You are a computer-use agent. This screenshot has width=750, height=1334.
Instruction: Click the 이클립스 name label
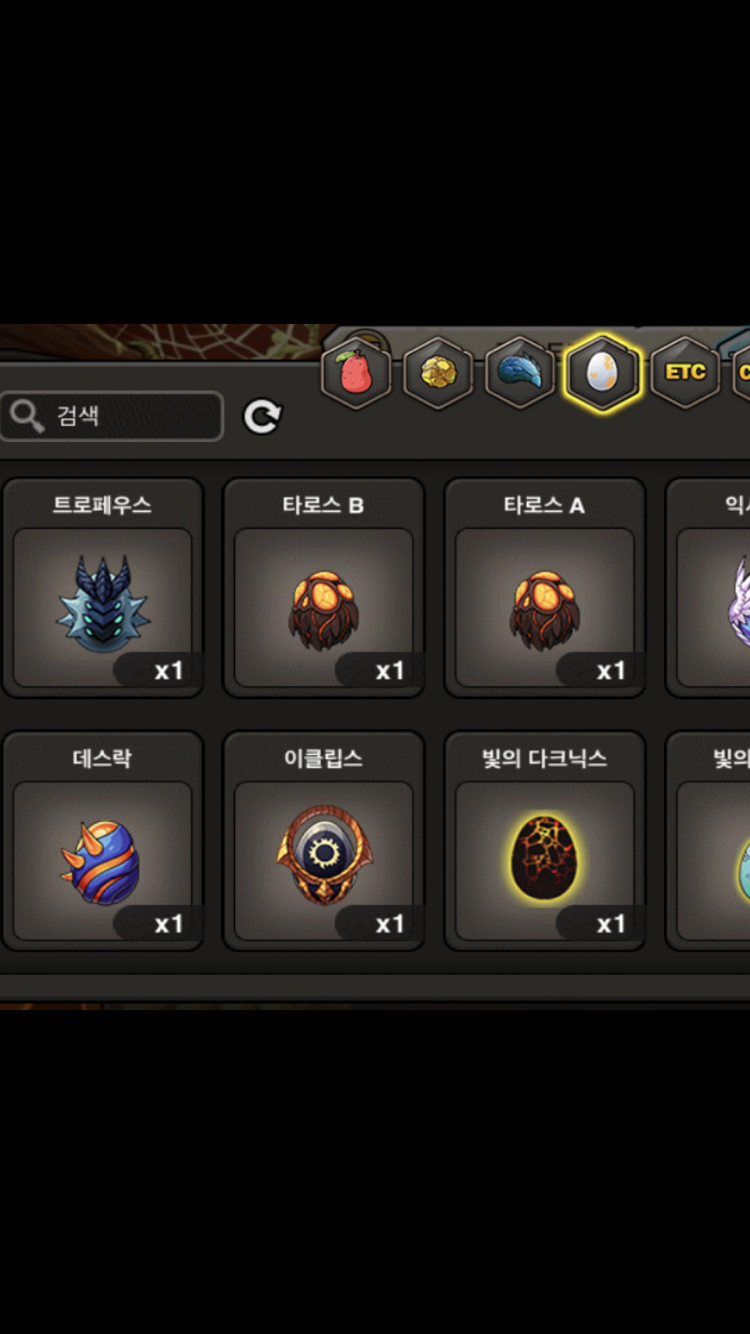point(323,758)
